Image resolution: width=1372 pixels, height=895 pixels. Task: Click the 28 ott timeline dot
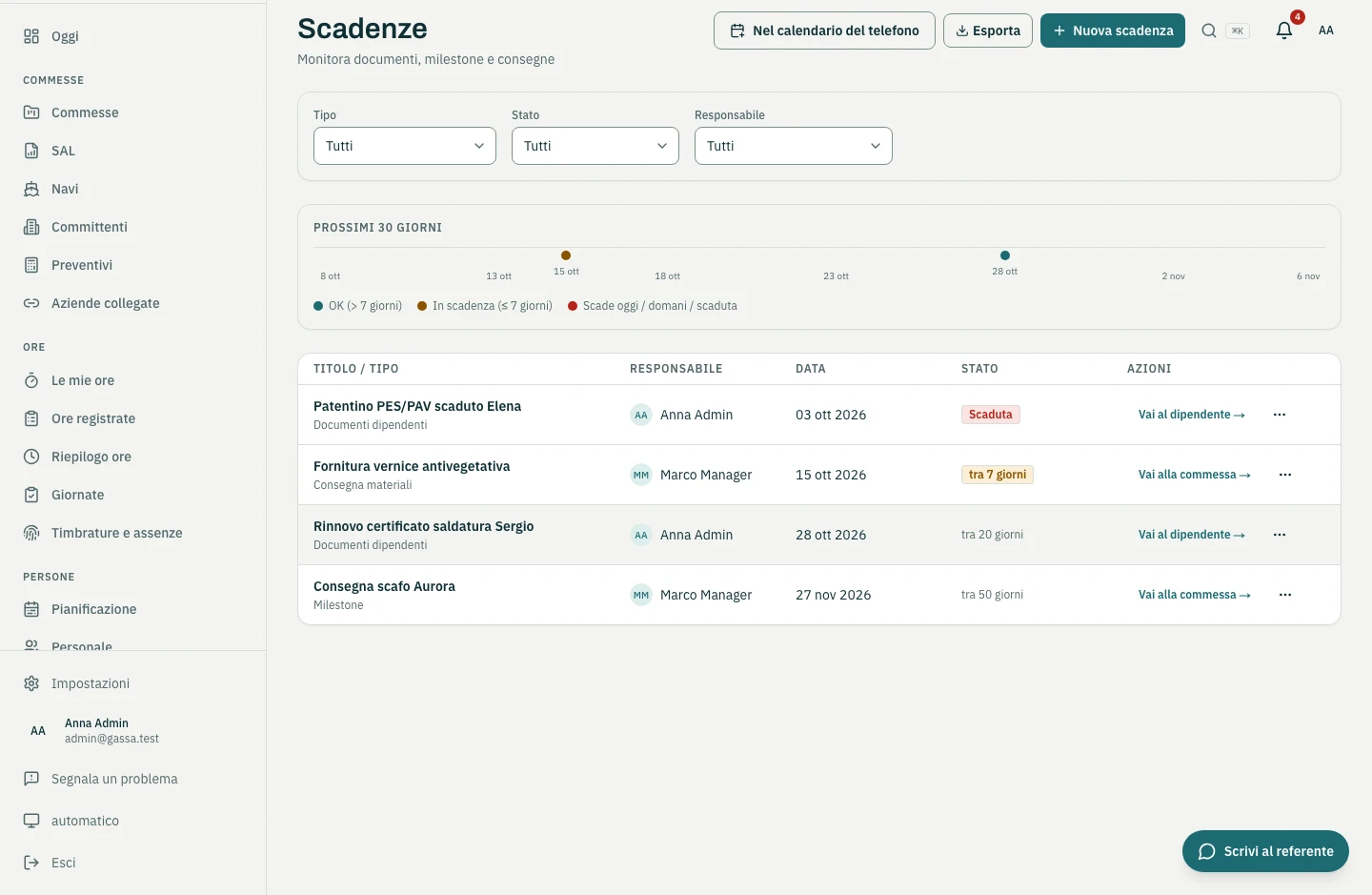tap(1005, 255)
